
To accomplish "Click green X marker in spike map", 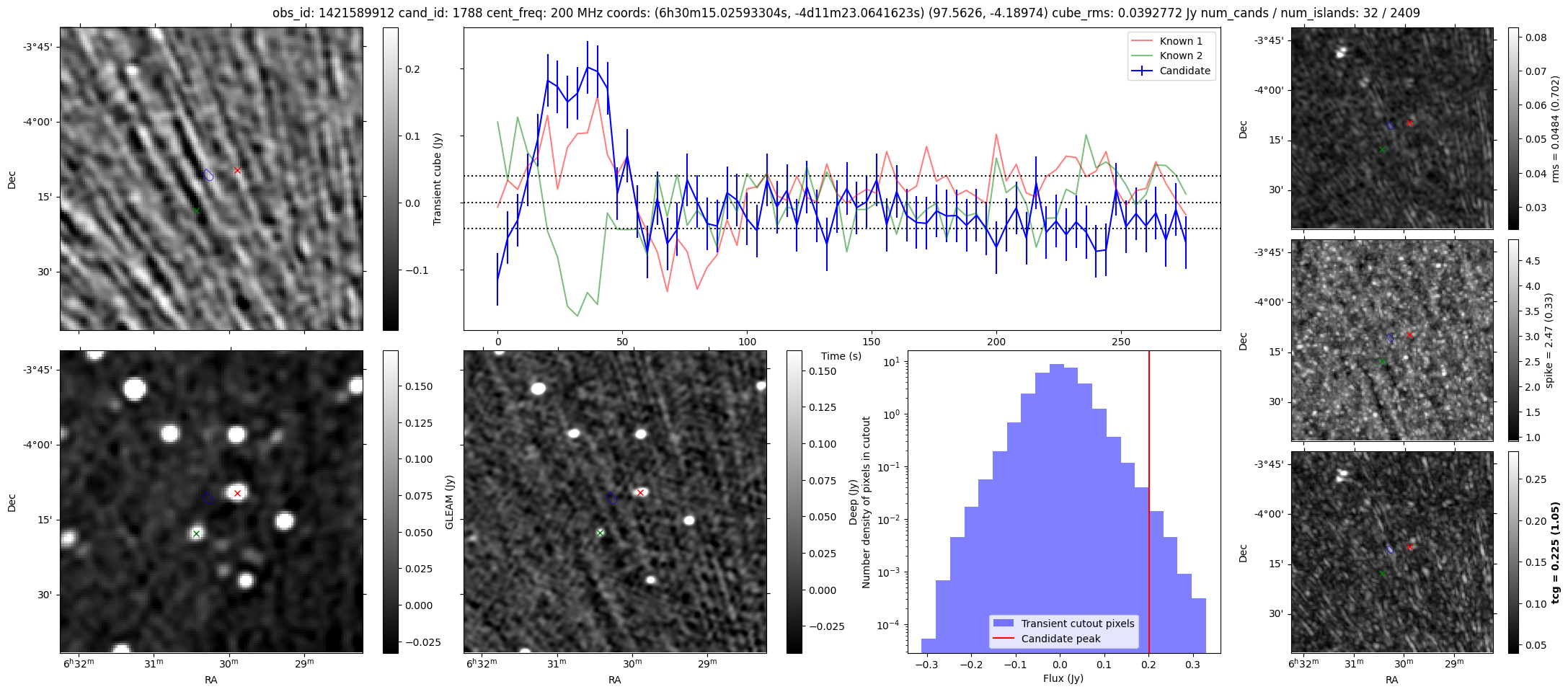I will coord(1382,362).
